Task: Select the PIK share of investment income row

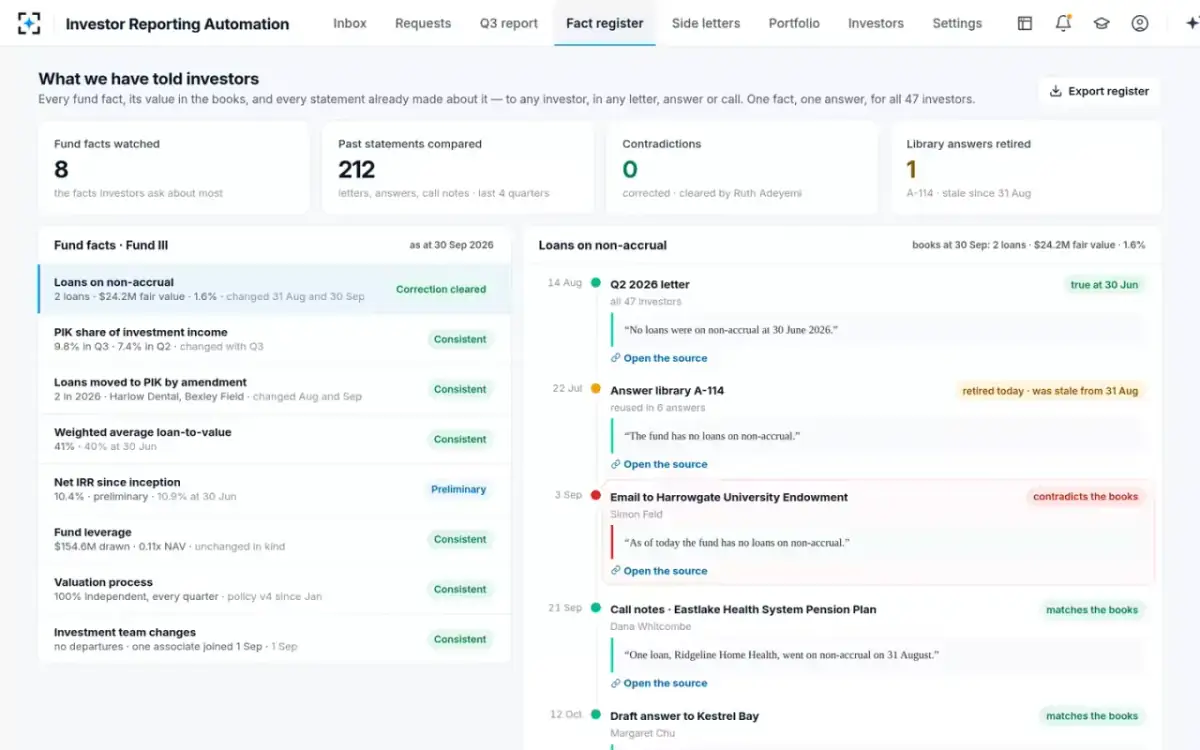Action: (x=274, y=339)
